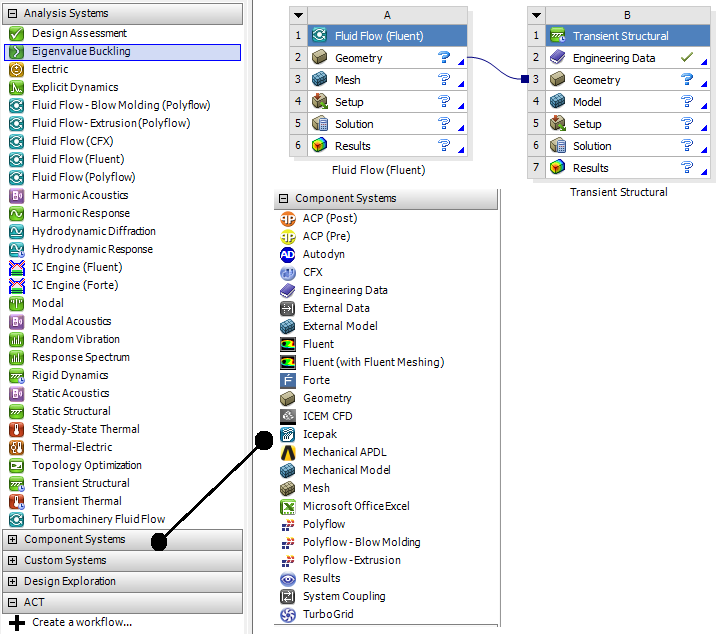Click the Mechanical APDL component icon

[288, 453]
